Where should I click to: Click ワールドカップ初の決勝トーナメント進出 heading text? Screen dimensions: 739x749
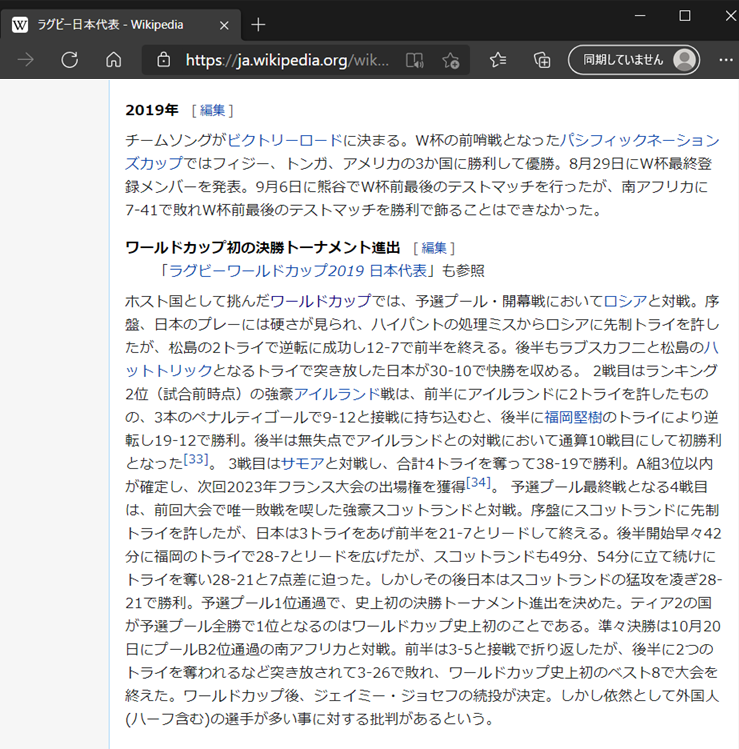pyautogui.click(x=262, y=247)
